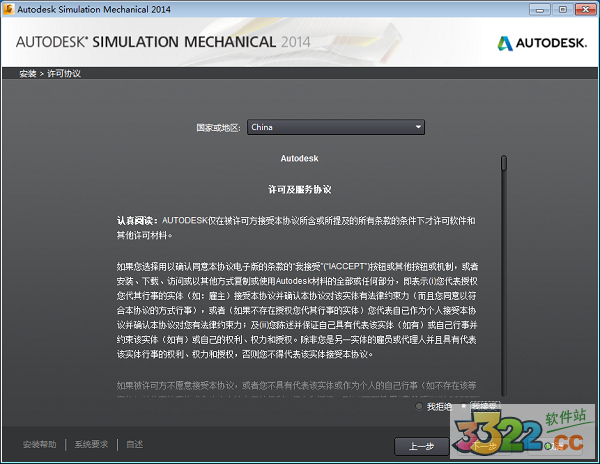
Task: Click the 许可及服务协议 agreement heading
Action: [300, 189]
